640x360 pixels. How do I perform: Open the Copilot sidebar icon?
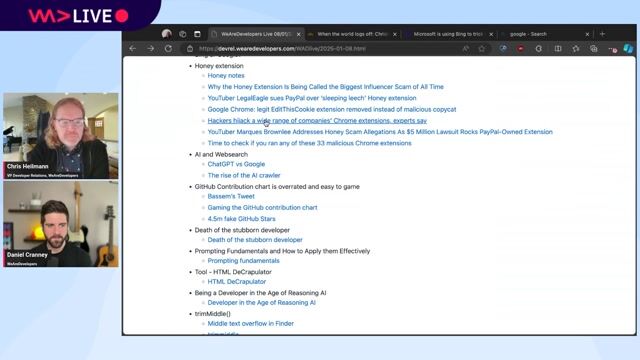(628, 49)
